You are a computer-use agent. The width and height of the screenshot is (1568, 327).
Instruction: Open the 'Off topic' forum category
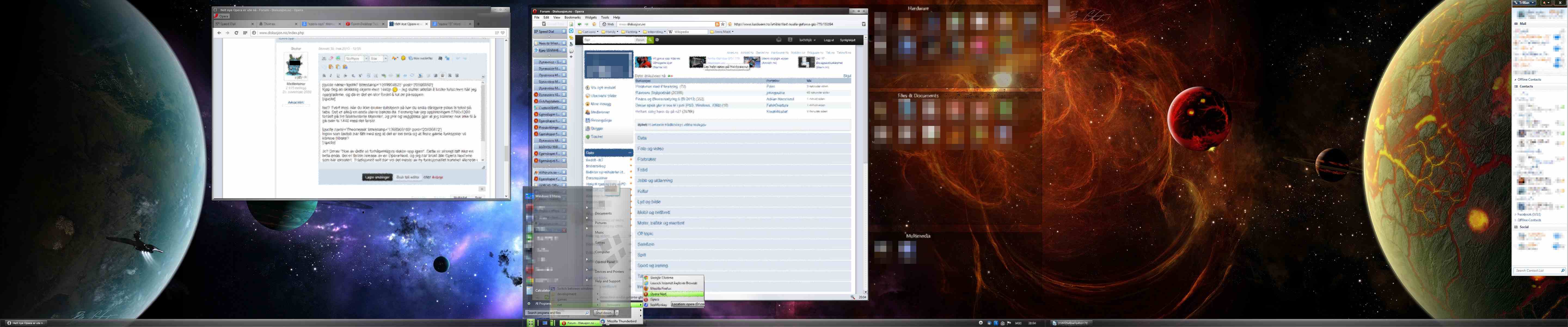pos(645,234)
